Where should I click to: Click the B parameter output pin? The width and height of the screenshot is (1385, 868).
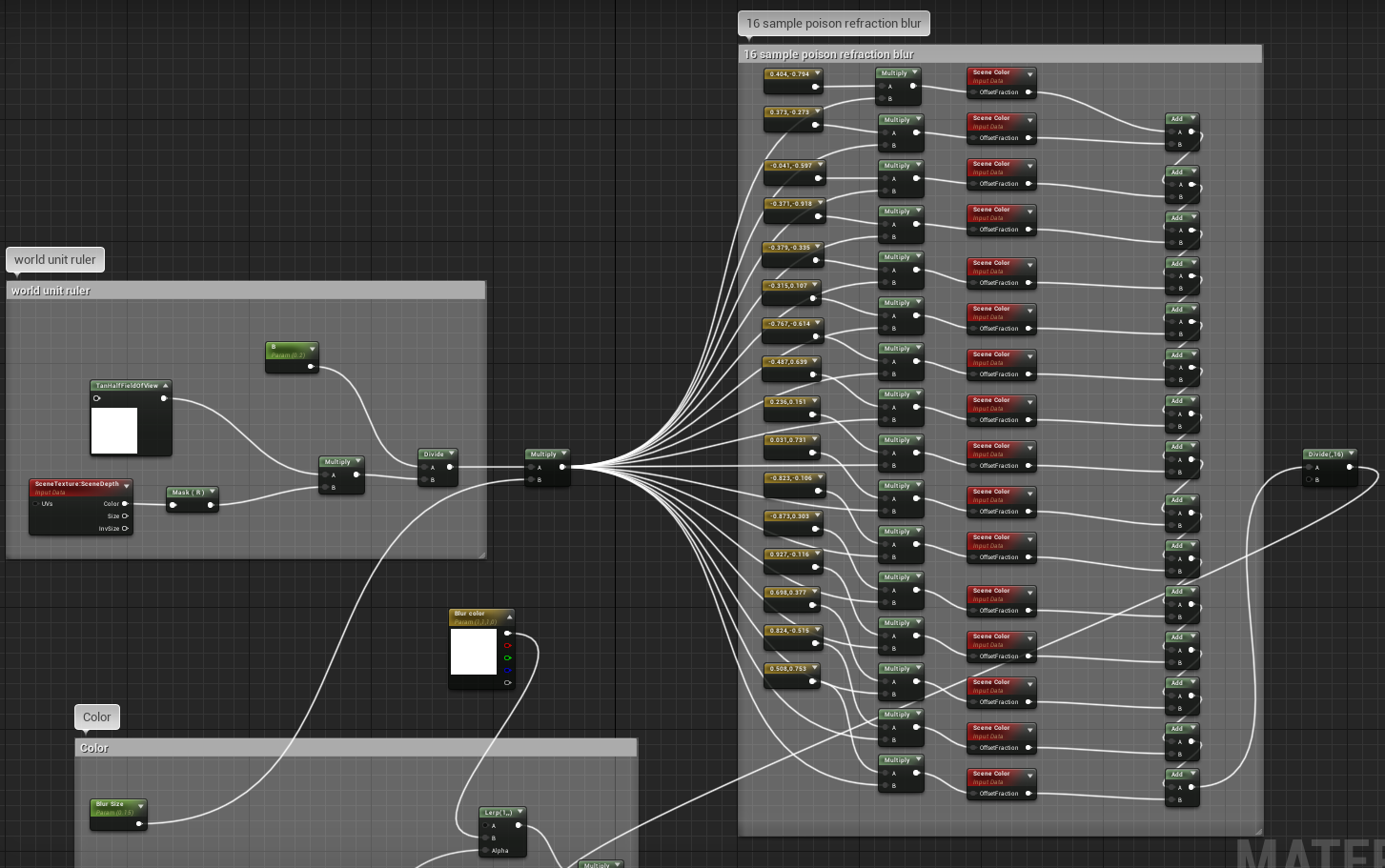coord(311,365)
